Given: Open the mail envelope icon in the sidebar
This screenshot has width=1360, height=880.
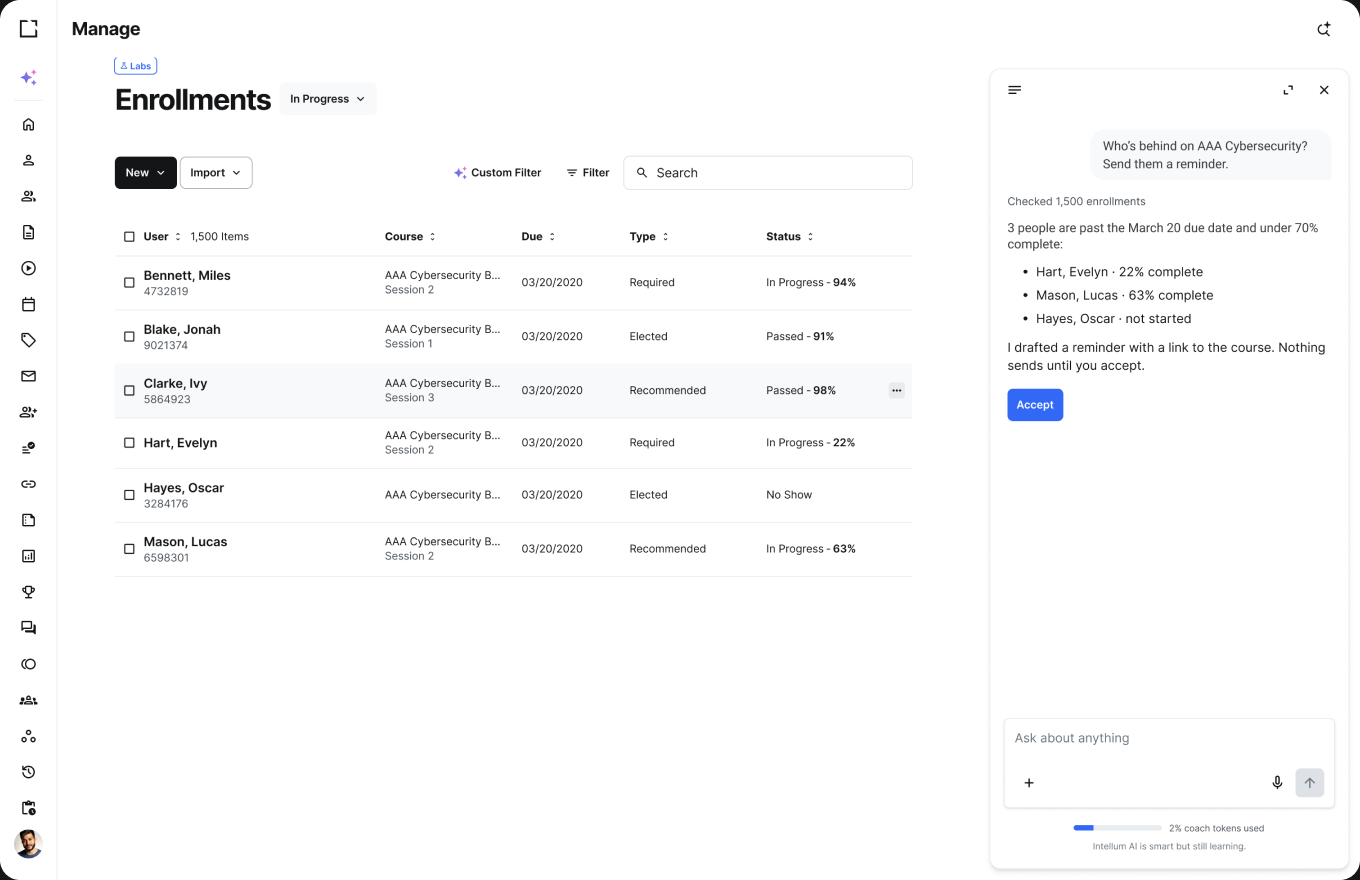Looking at the screenshot, I should (x=28, y=376).
